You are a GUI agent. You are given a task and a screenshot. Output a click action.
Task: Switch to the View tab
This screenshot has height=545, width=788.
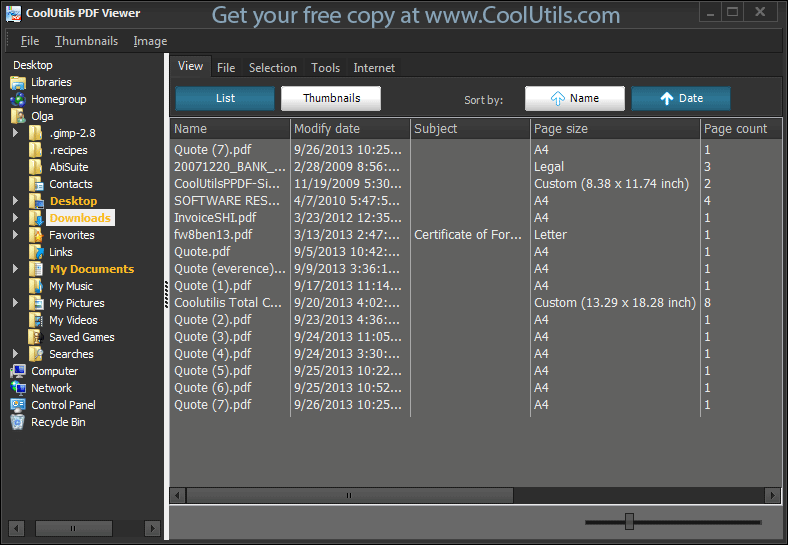point(190,66)
